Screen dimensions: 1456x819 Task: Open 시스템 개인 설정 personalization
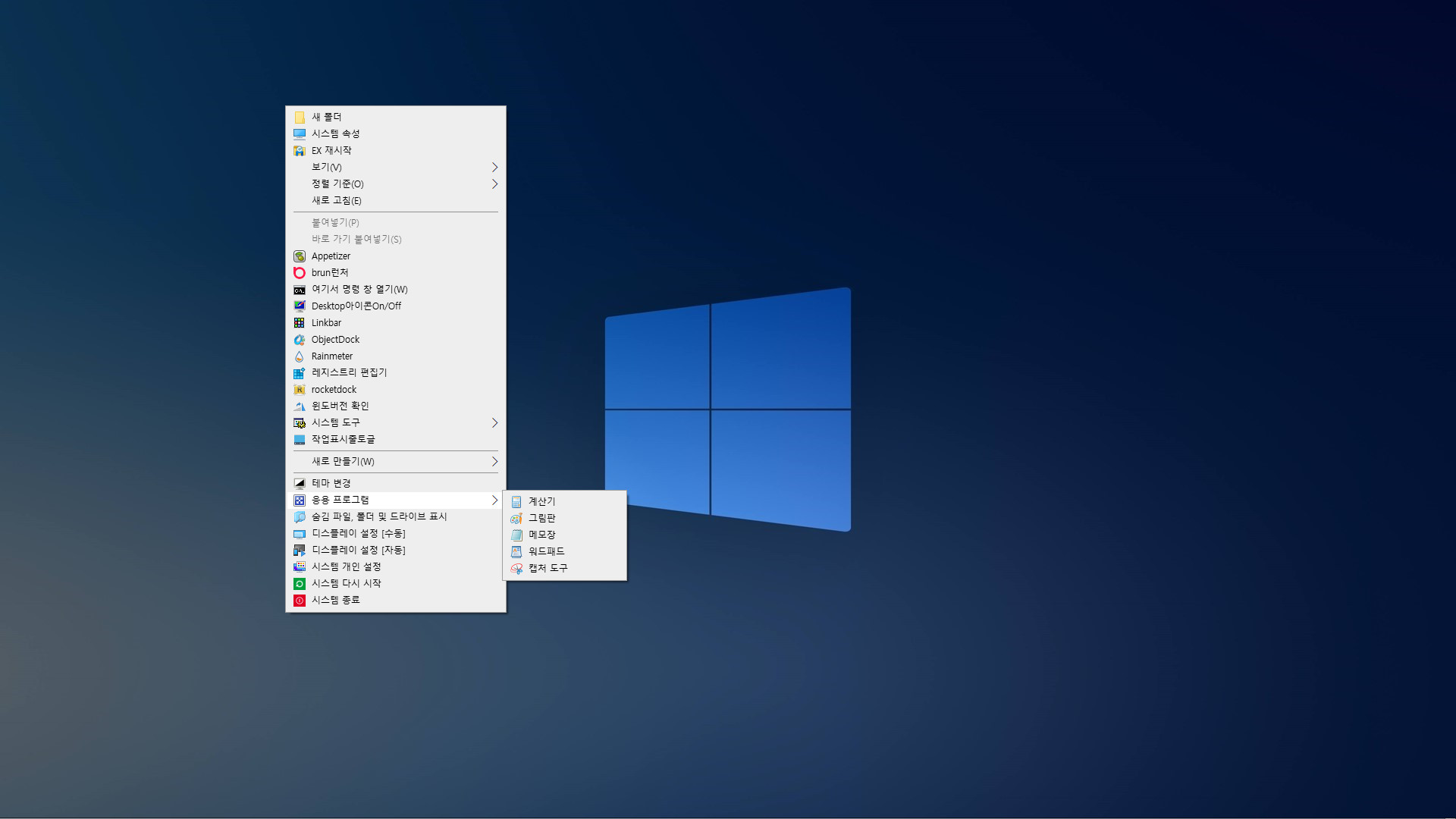(395, 566)
